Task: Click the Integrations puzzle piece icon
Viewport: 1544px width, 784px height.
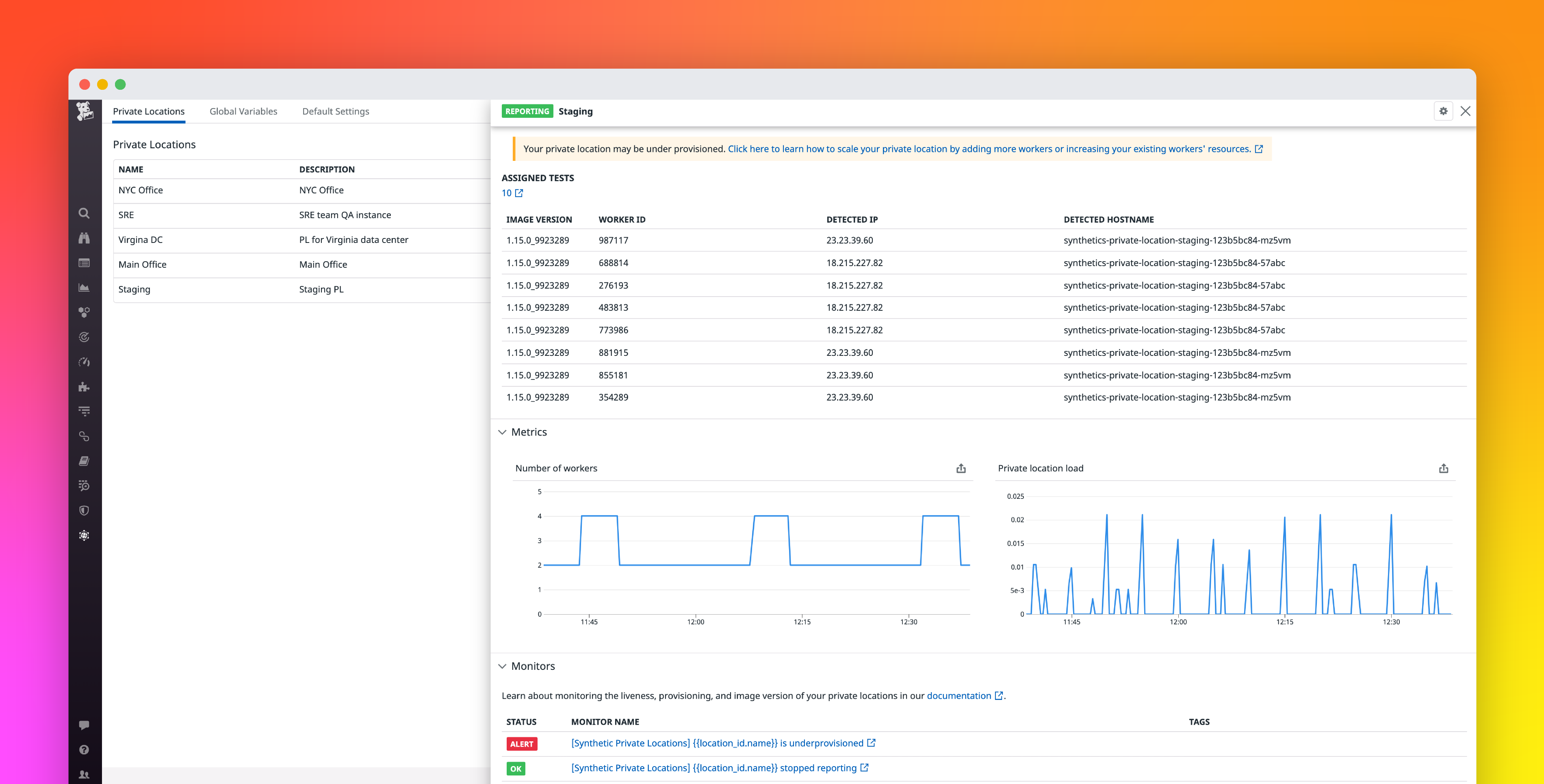Action: click(84, 387)
